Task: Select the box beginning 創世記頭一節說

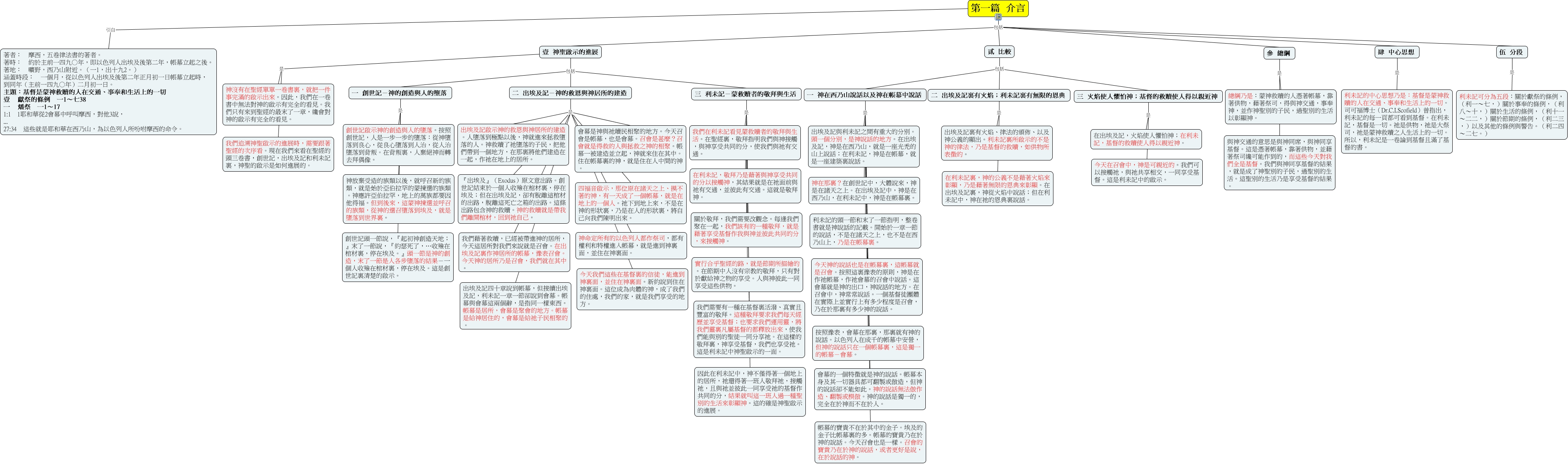Action: (399, 257)
